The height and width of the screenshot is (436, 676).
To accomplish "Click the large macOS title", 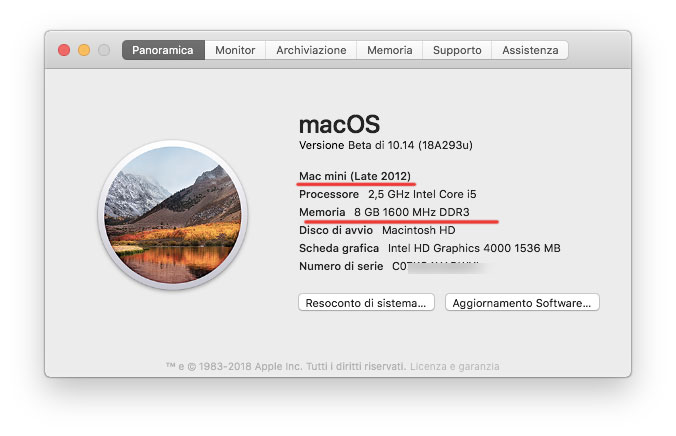I will [340, 124].
